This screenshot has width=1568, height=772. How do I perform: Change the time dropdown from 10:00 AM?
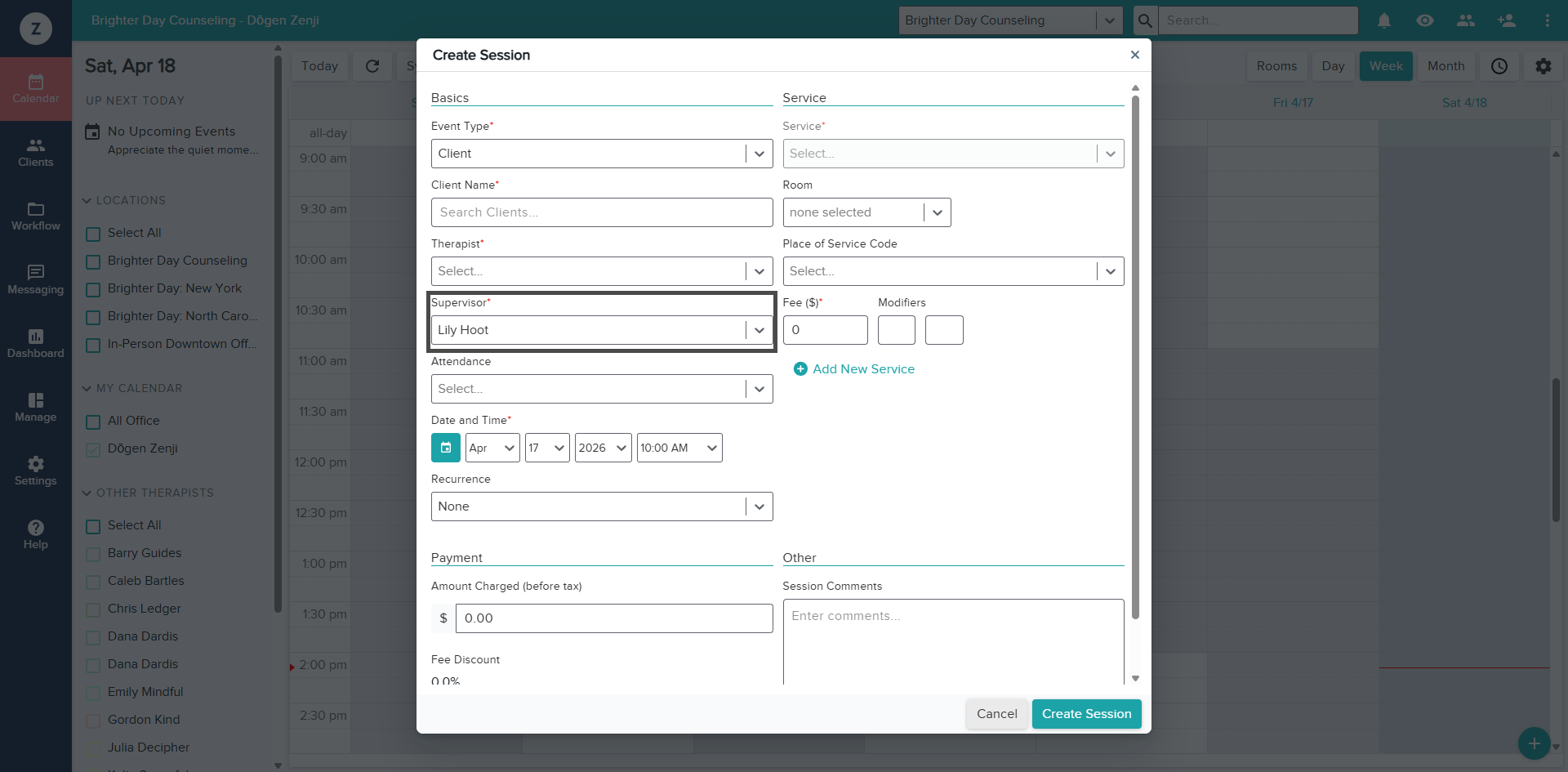tap(679, 448)
